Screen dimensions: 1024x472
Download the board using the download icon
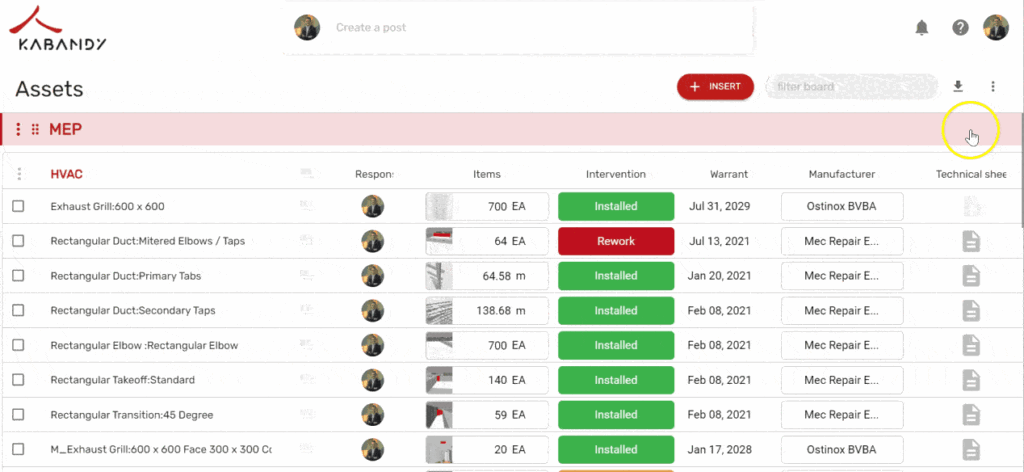coord(958,87)
